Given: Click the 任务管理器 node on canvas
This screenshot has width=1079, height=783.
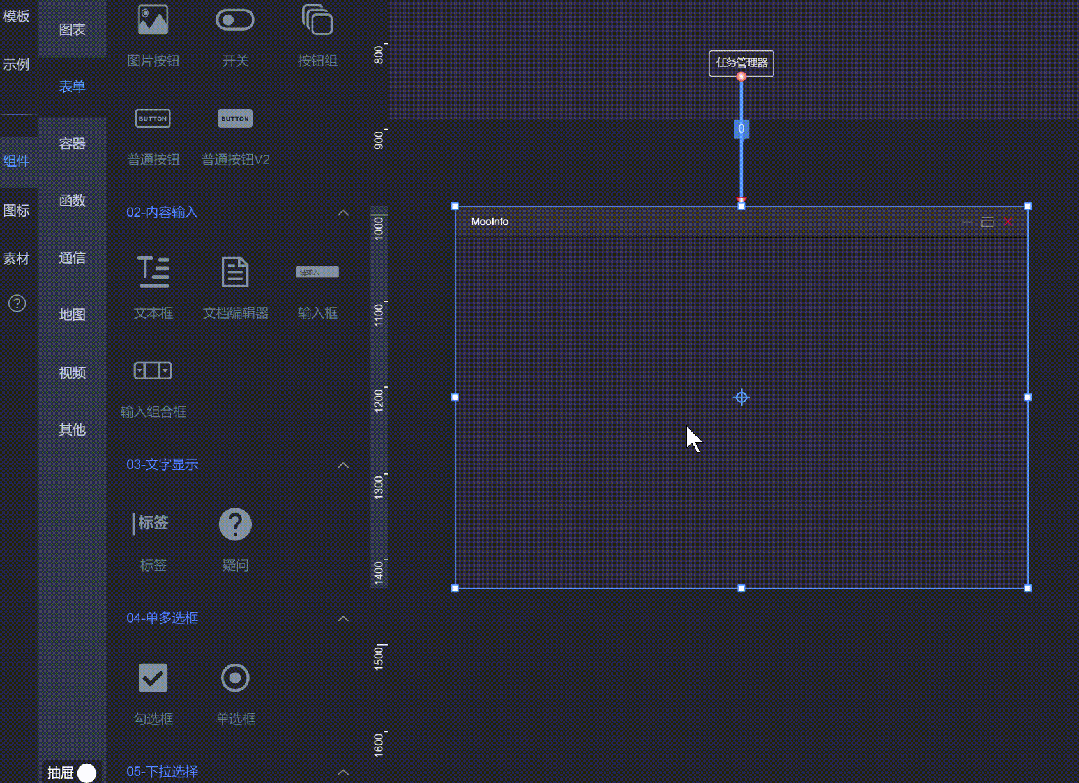Looking at the screenshot, I should point(741,63).
